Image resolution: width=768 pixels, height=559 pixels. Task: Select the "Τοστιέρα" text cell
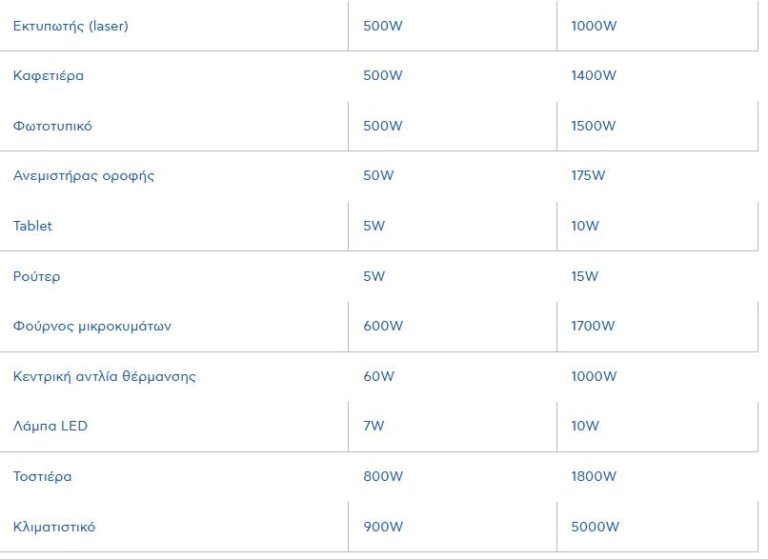[x=42, y=476]
